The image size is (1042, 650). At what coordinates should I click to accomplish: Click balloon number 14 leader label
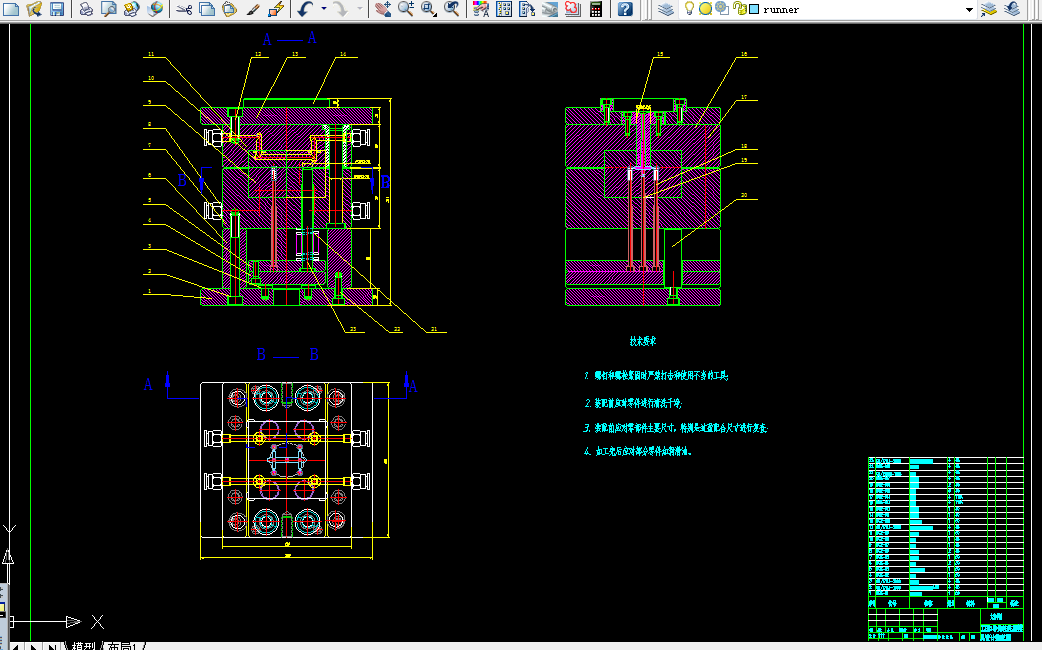[x=343, y=54]
